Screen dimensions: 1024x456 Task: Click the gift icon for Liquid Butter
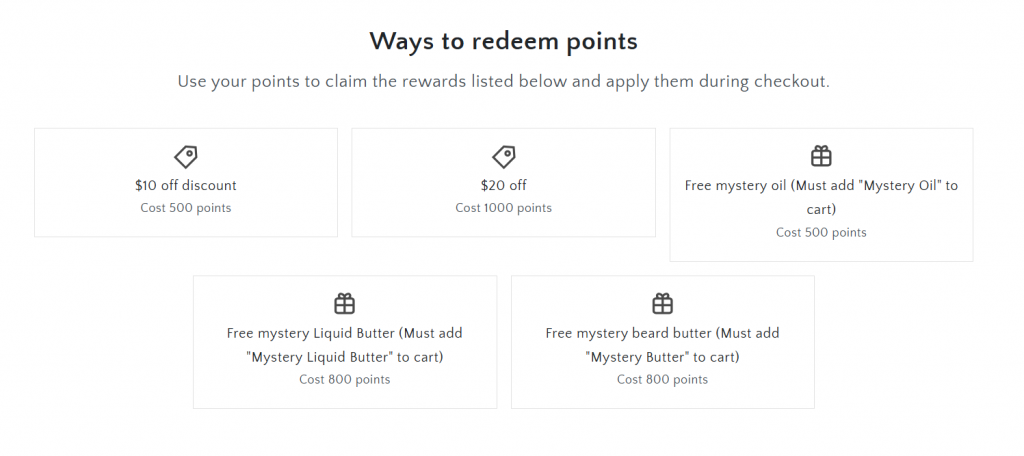345,303
